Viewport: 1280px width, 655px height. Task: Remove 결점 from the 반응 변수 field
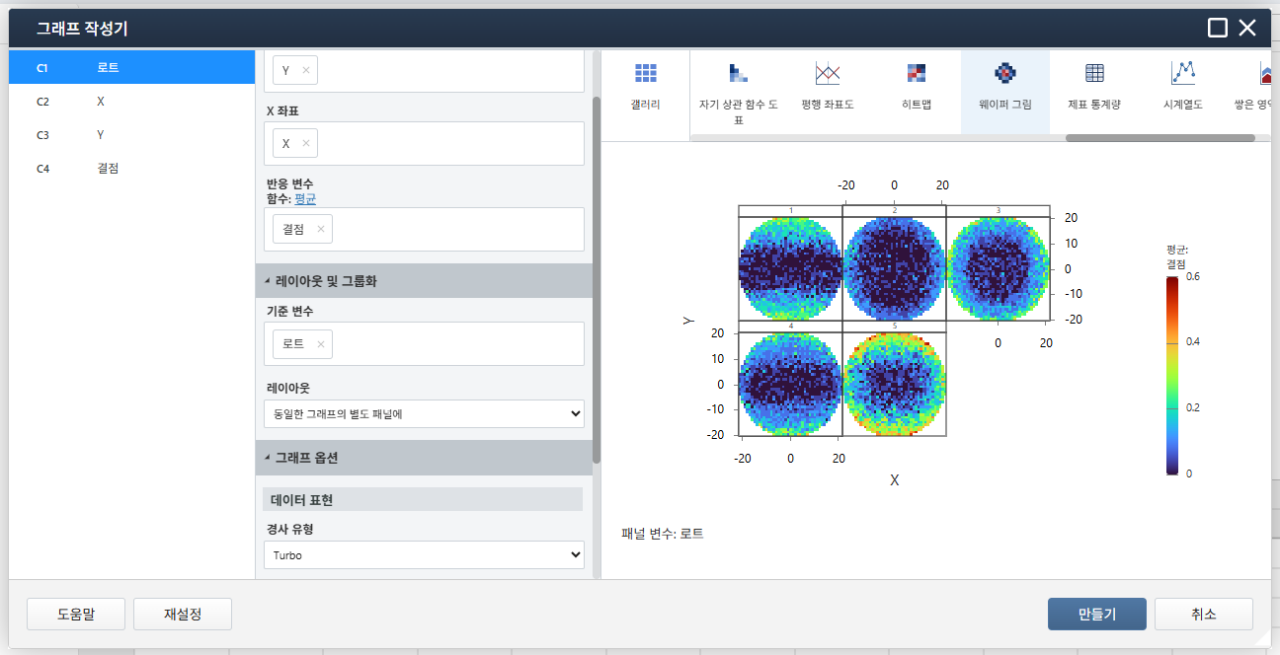(x=321, y=229)
